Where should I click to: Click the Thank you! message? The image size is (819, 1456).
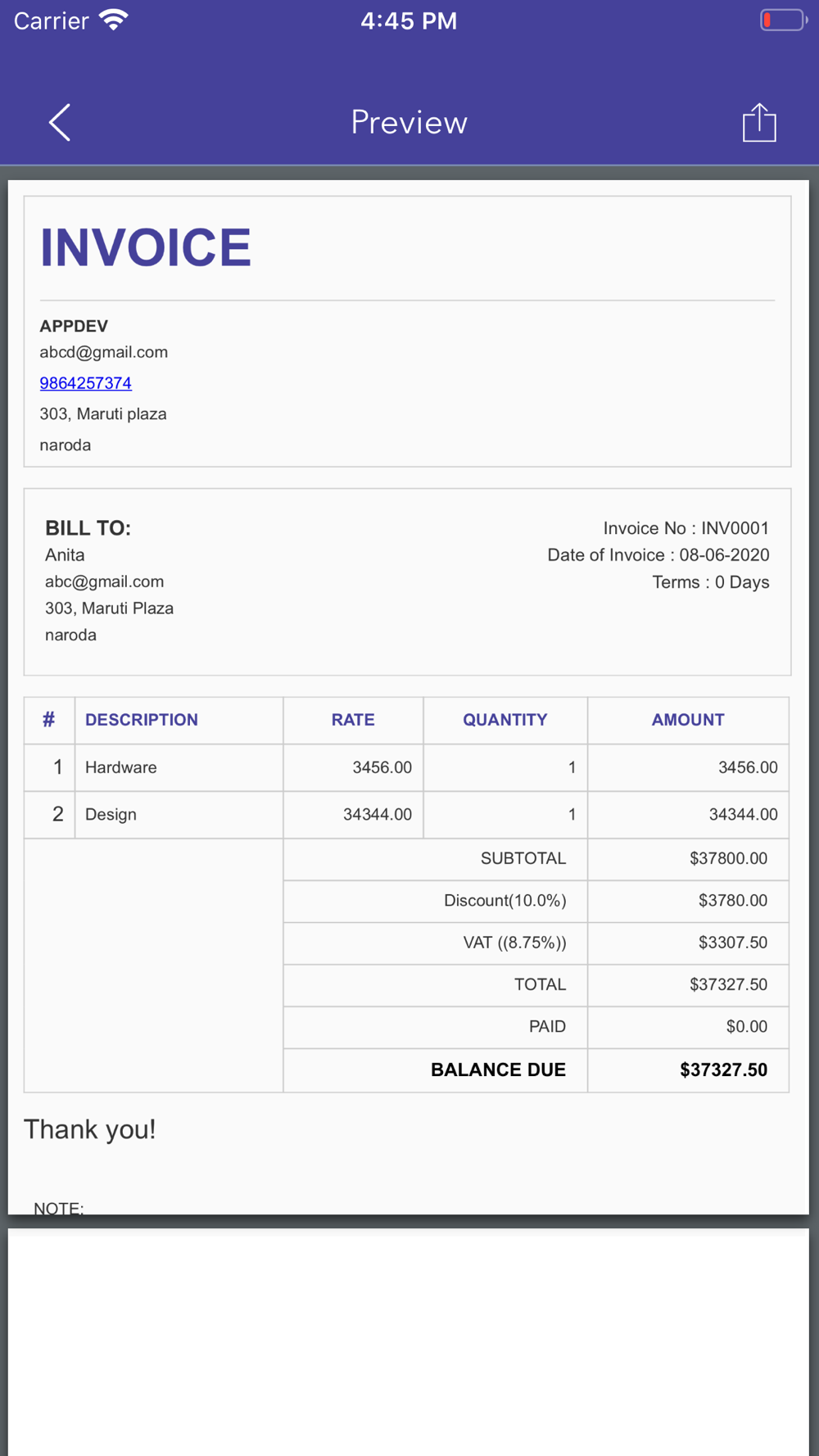click(x=90, y=1129)
